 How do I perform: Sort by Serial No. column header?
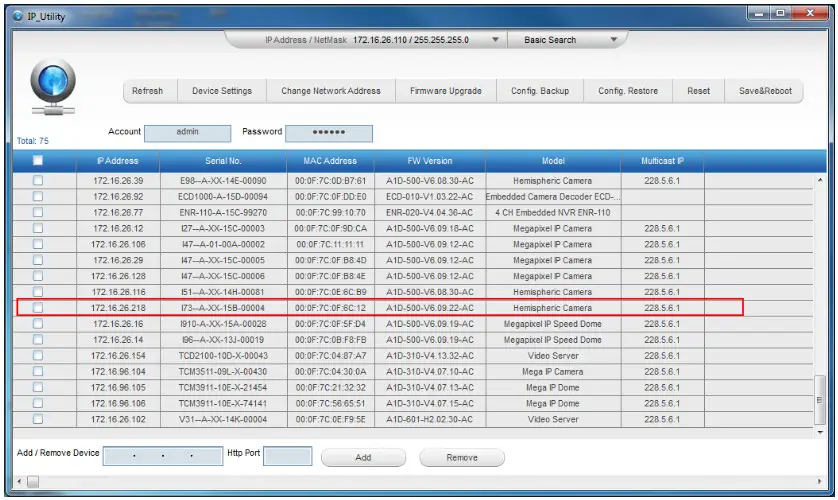[x=223, y=161]
